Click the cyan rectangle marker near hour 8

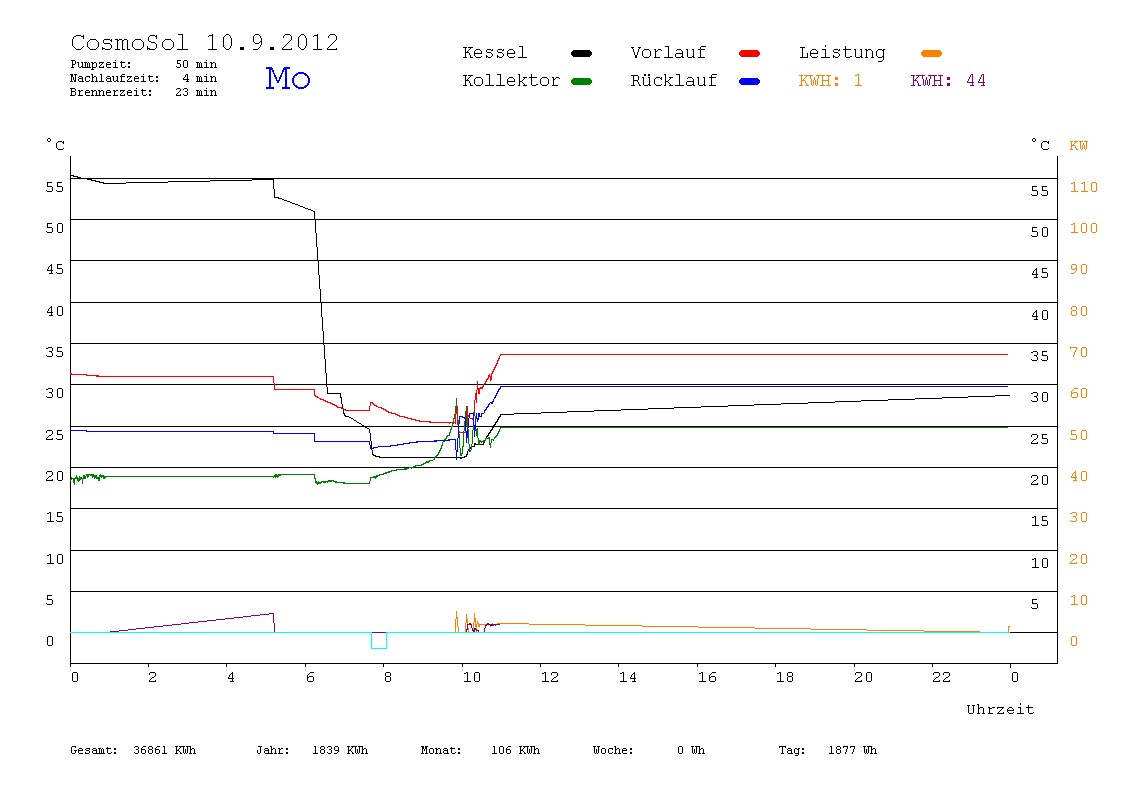[x=379, y=641]
